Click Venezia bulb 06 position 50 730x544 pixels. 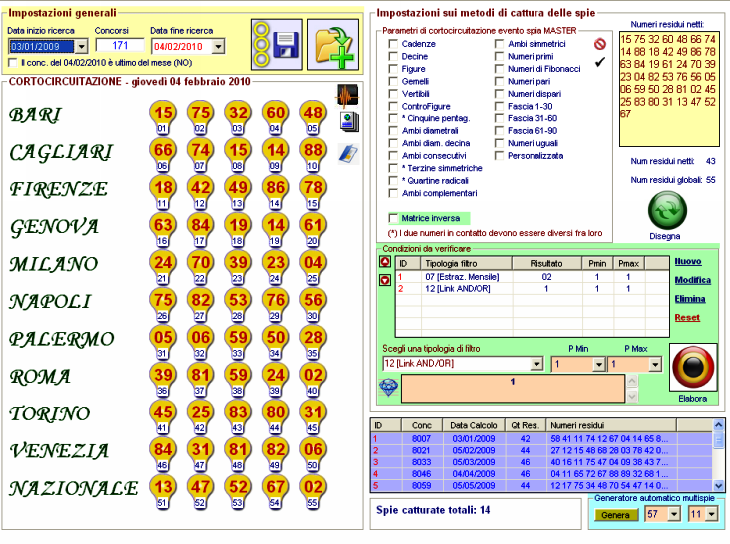313,453
